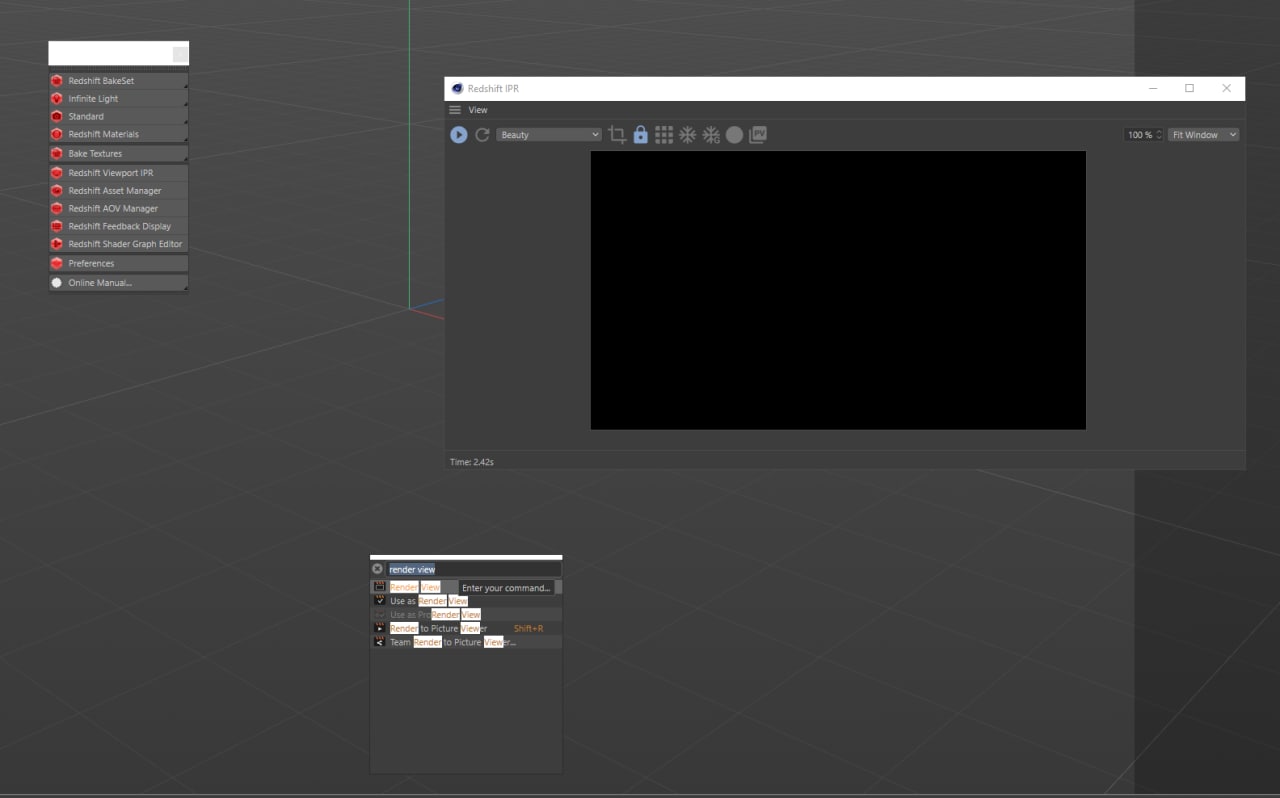The image size is (1280, 798).
Task: Open the Online Manual... entry
Action: pos(118,283)
